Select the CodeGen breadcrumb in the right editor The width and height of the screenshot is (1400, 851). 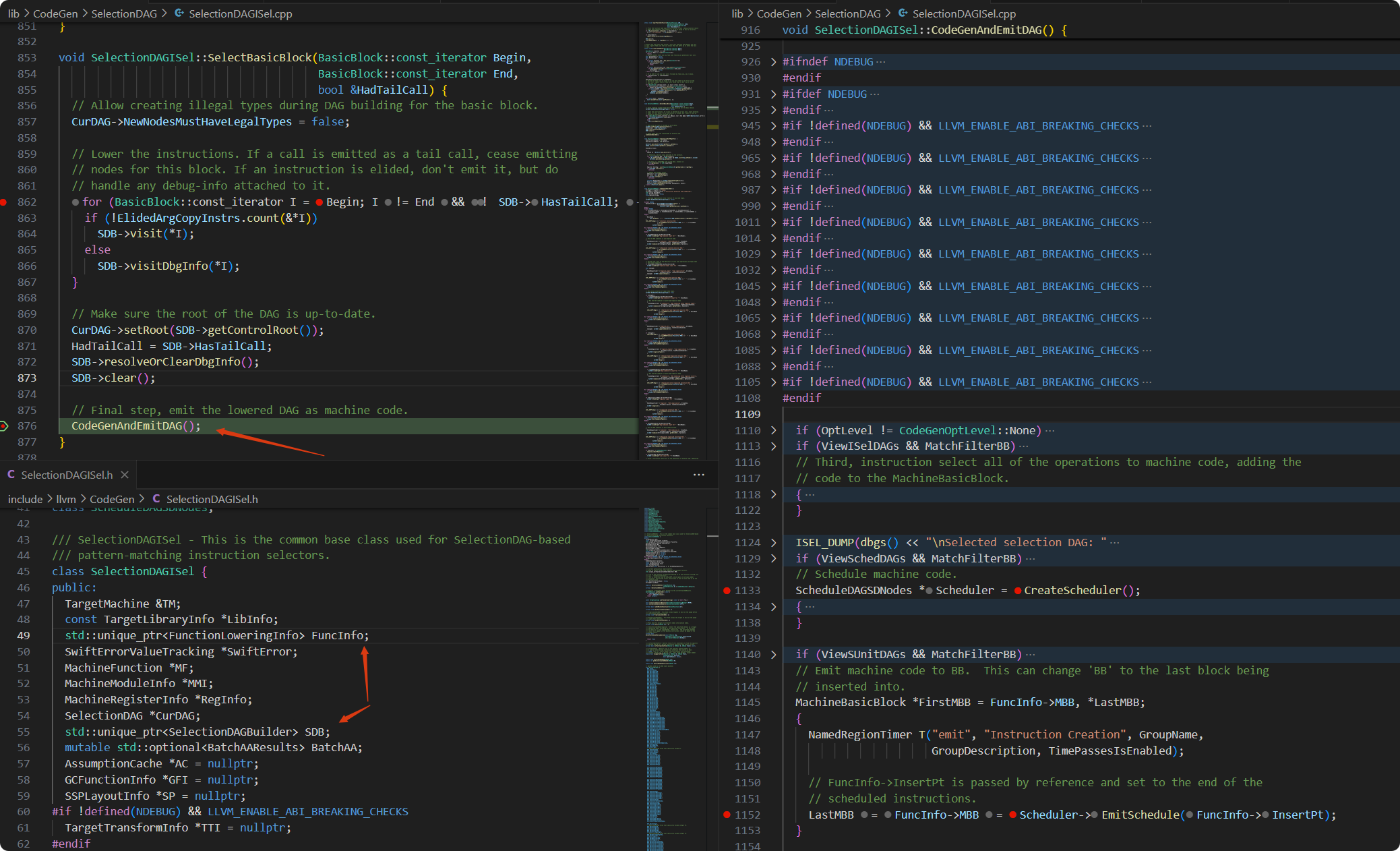779,13
